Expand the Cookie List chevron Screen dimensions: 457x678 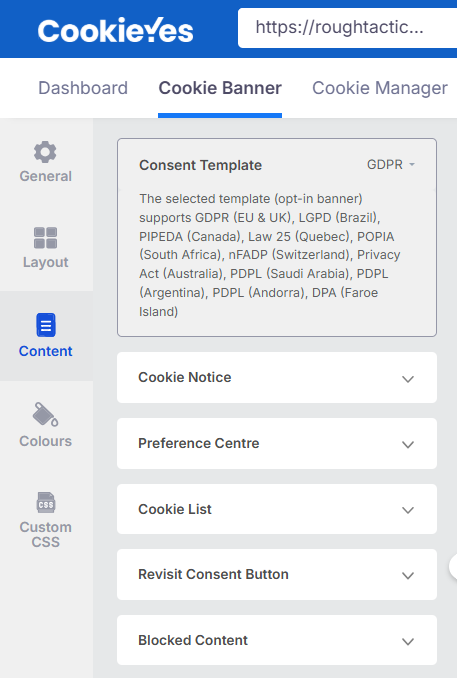tap(408, 510)
